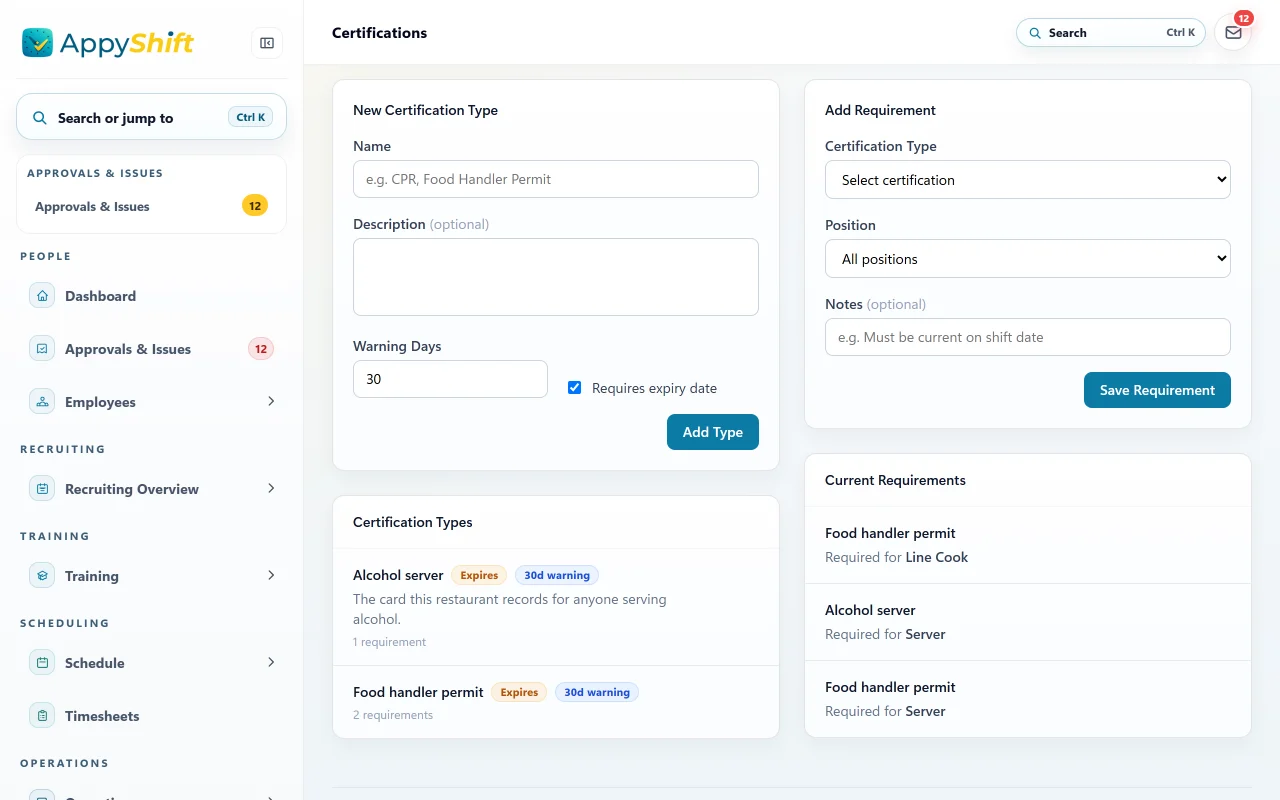The height and width of the screenshot is (800, 1280).
Task: Focus the certification Name input field
Action: click(555, 179)
